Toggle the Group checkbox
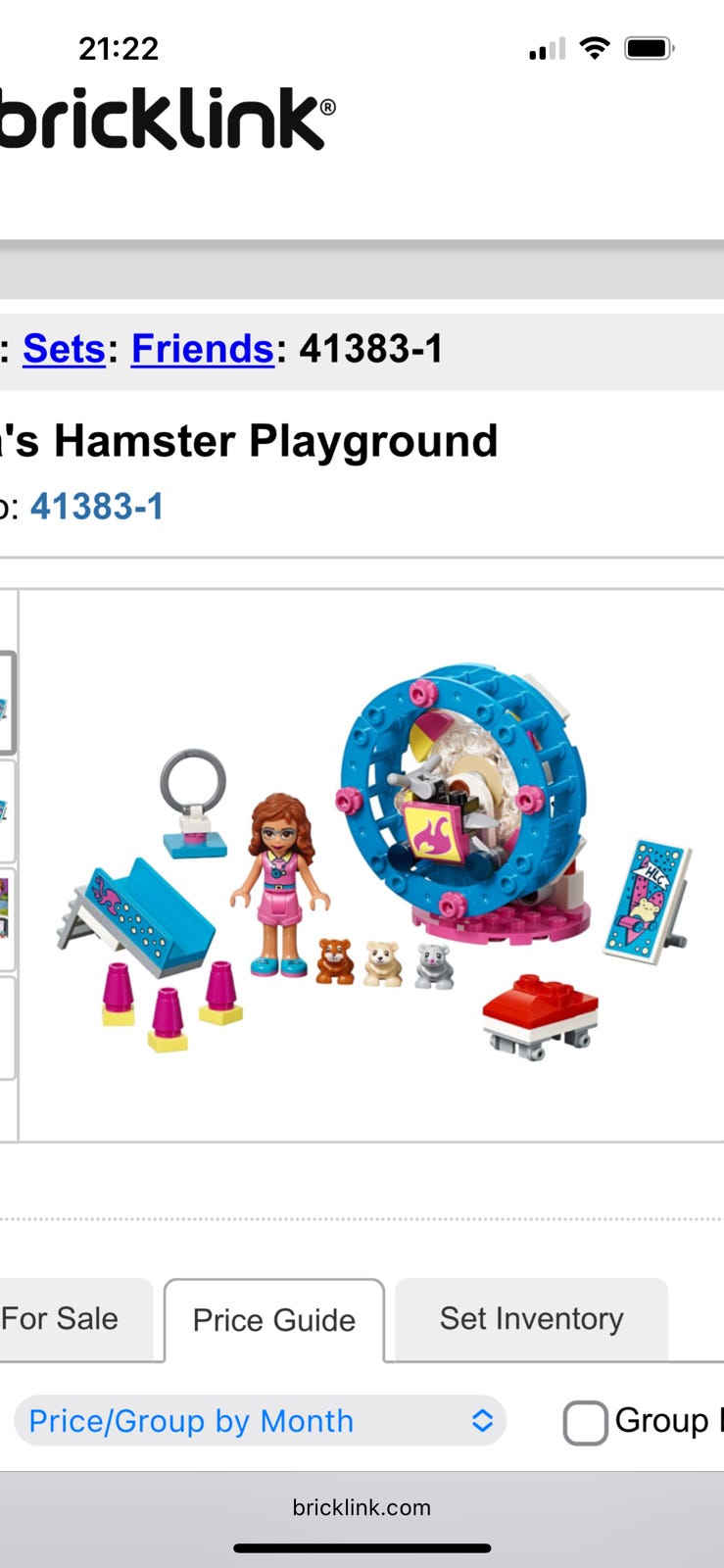Image resolution: width=724 pixels, height=1568 pixels. point(585,1422)
